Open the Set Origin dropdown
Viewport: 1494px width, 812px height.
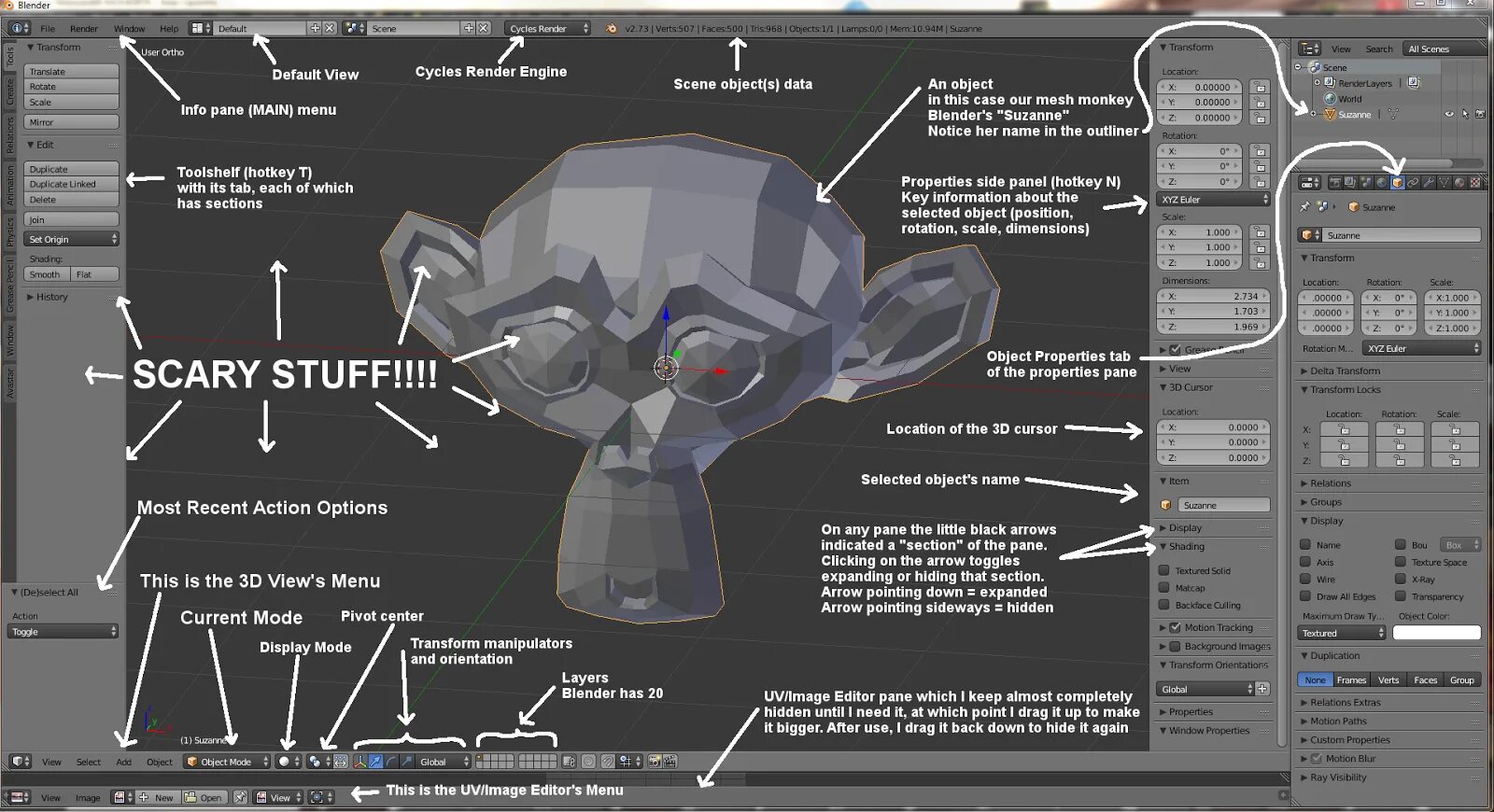(x=72, y=239)
